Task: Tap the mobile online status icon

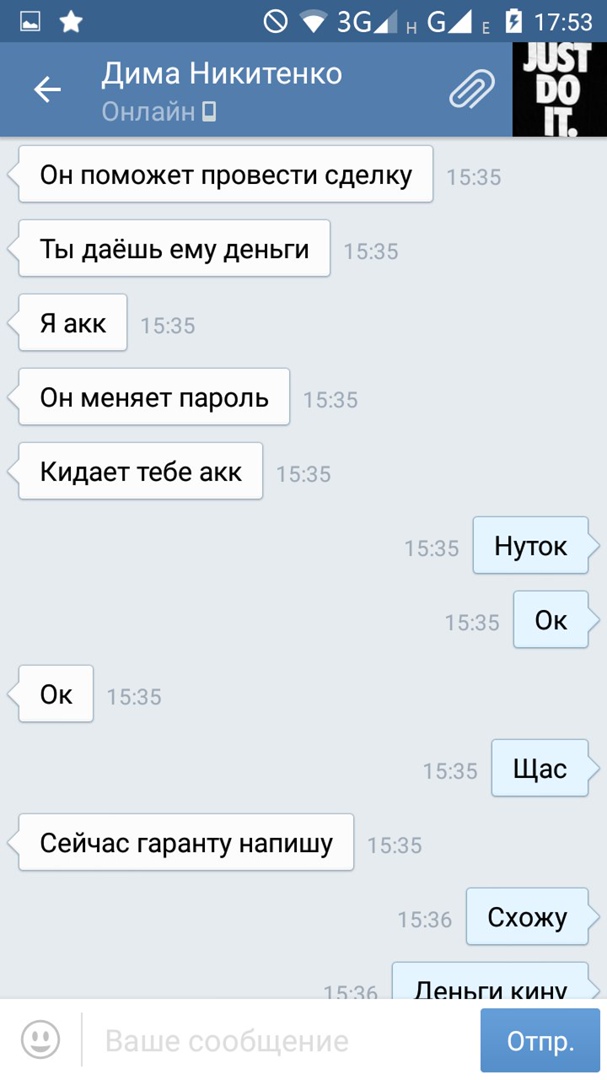Action: click(x=209, y=111)
